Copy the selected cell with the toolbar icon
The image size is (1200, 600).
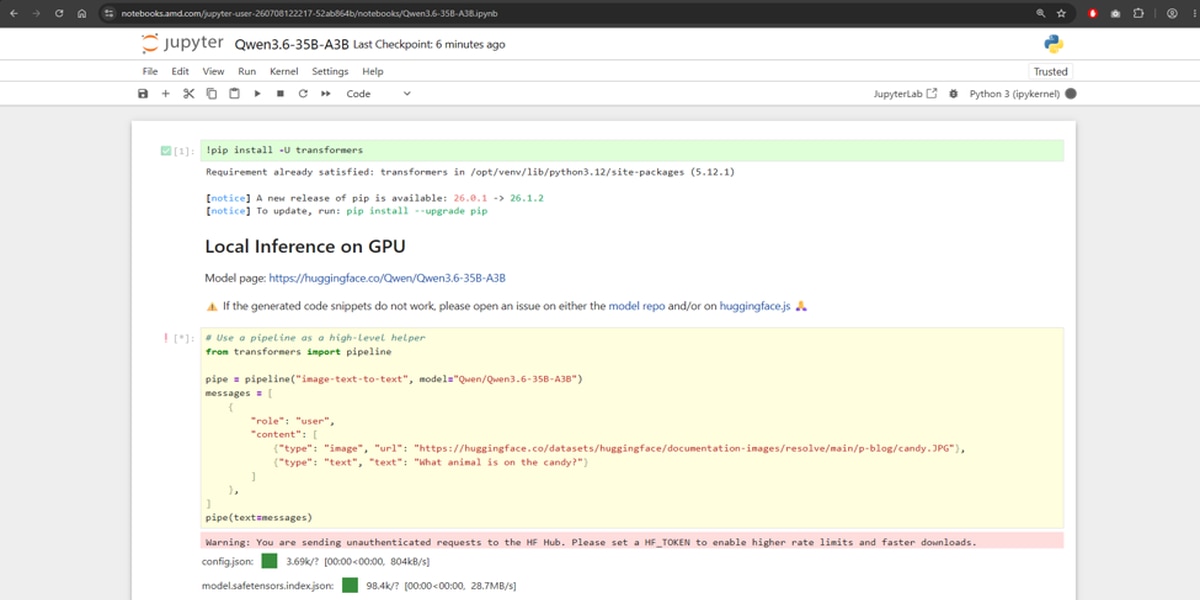tap(211, 94)
